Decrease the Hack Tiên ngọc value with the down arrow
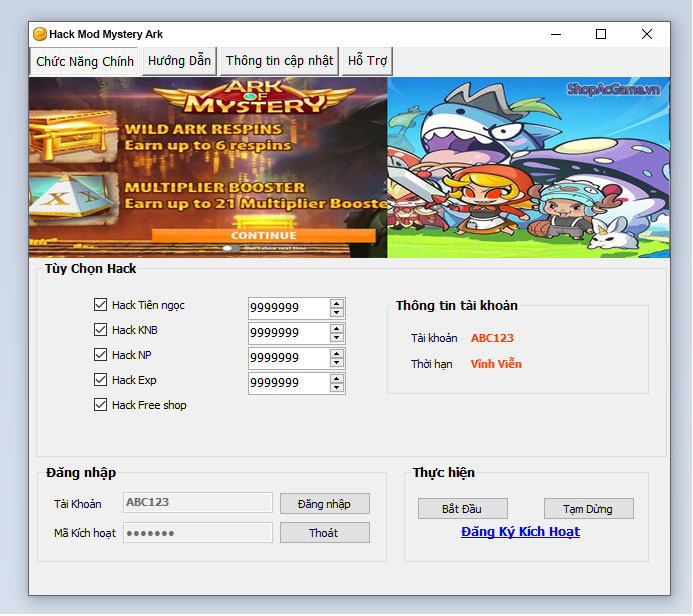 click(337, 312)
